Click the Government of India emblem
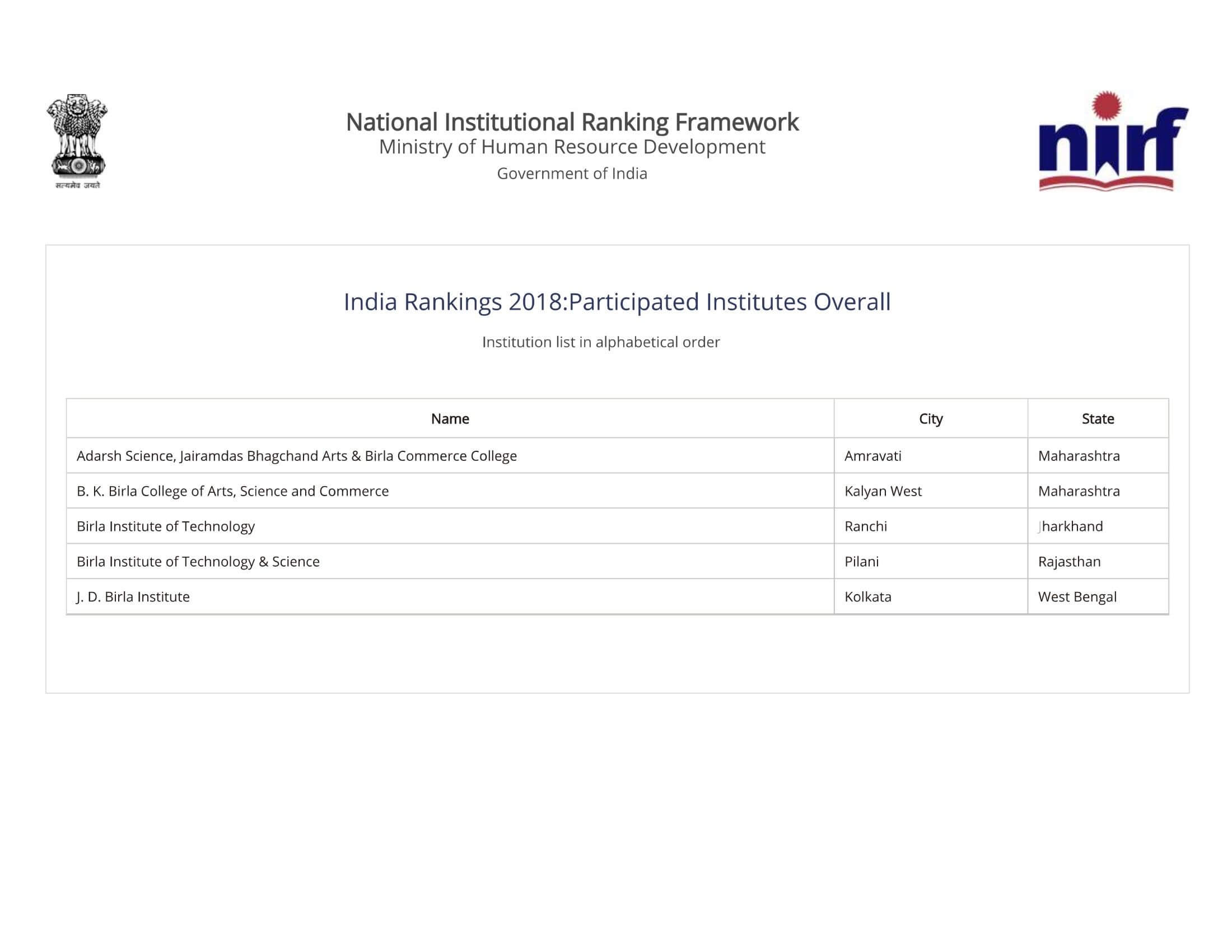The height and width of the screenshot is (952, 1232). tap(77, 141)
